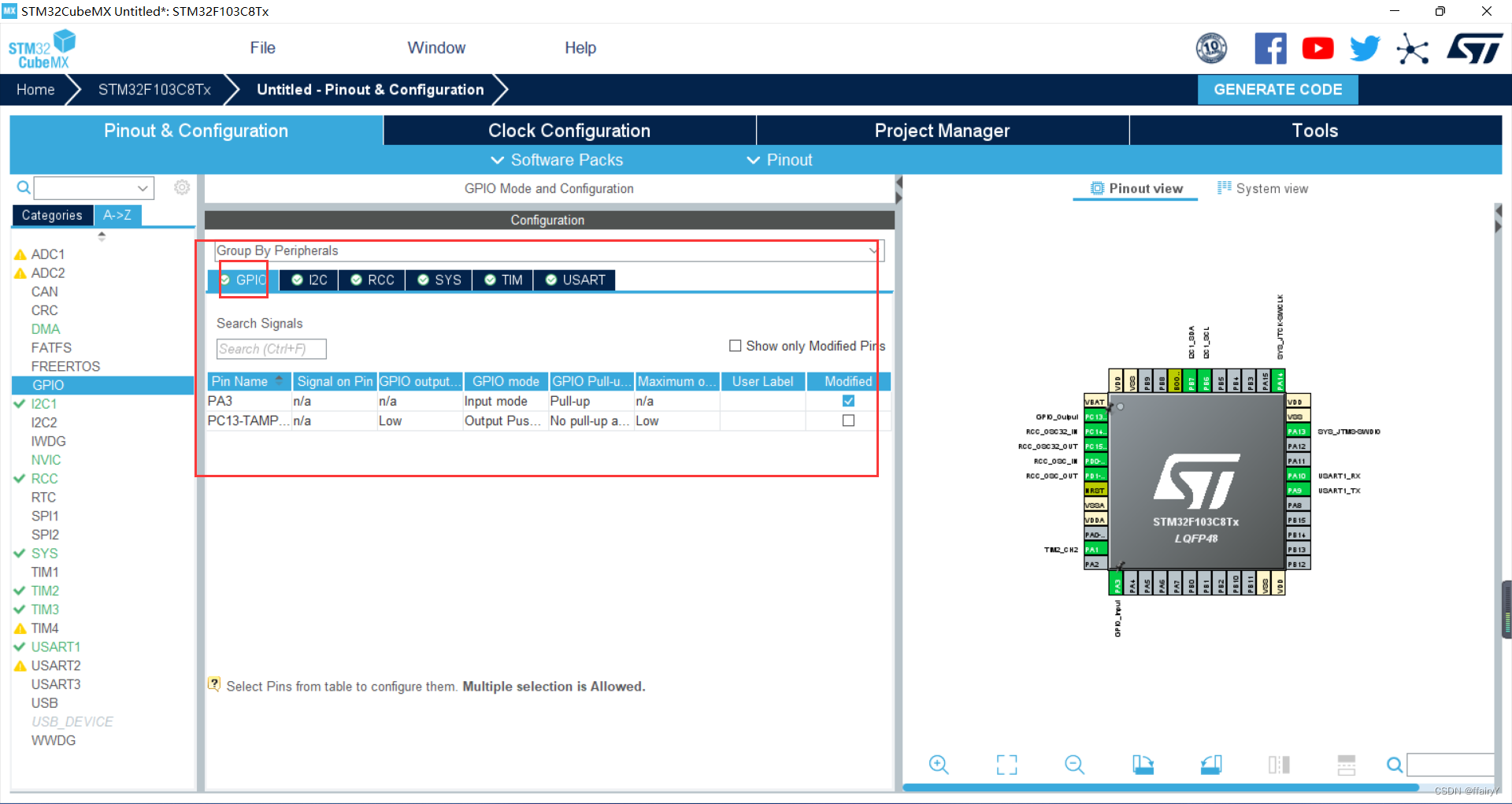Open the Window menu

[x=436, y=48]
